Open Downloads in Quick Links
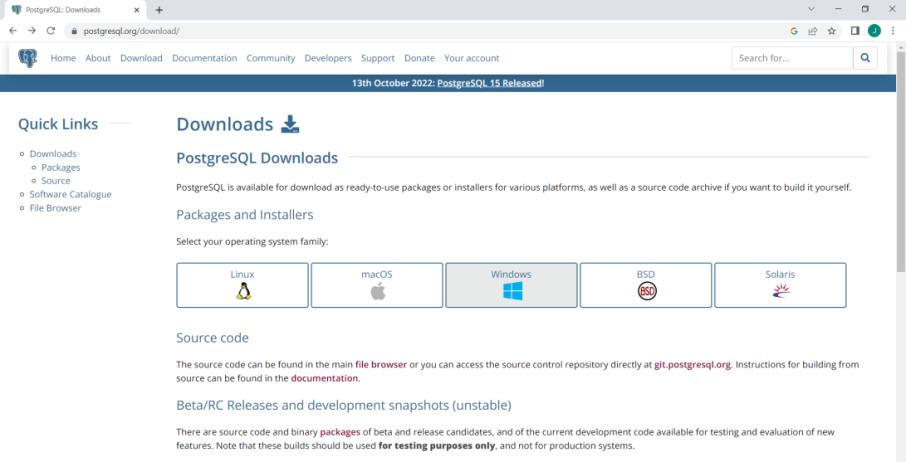 [53, 154]
